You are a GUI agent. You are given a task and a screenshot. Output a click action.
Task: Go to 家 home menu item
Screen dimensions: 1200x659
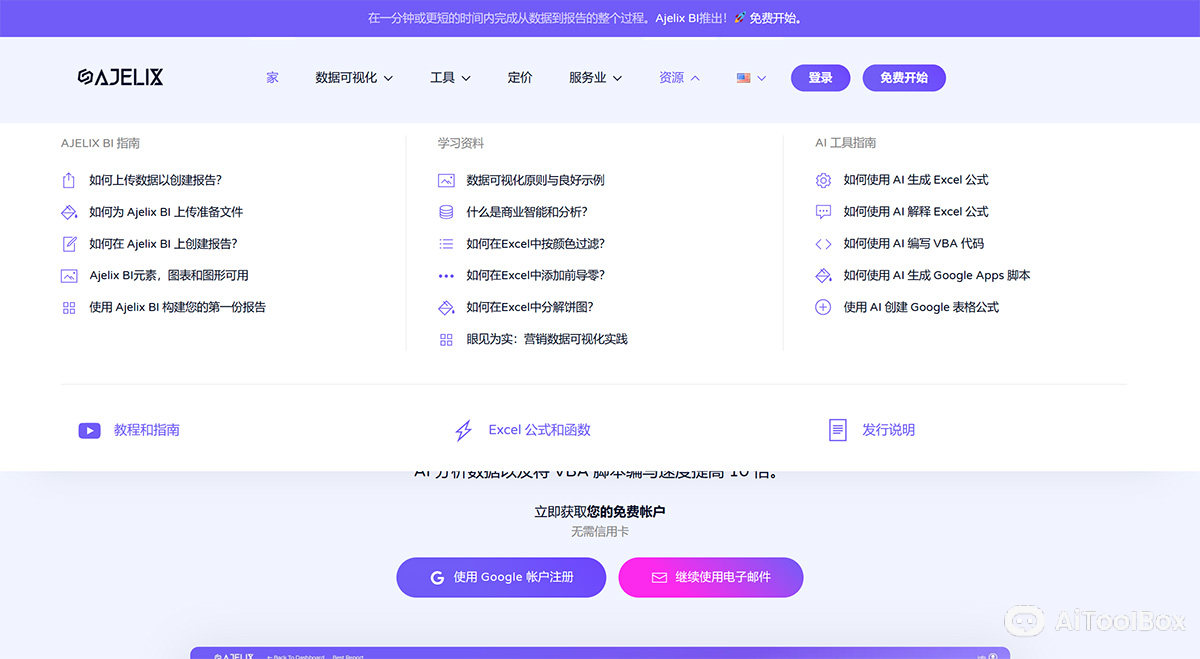point(273,77)
